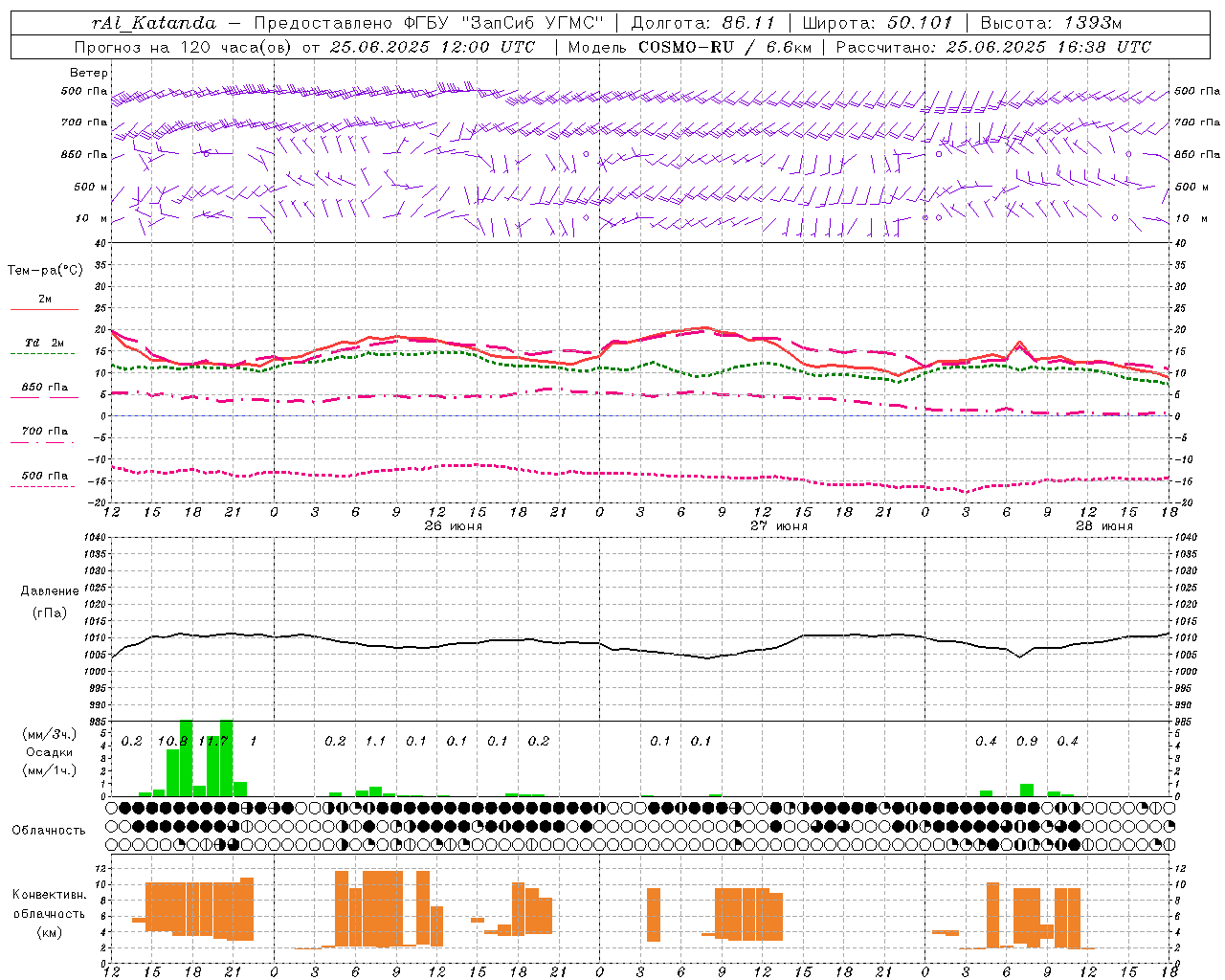The height and width of the screenshot is (980, 1225).
Task: Click the Тем-ра(°C) axis label
Action: pos(45,271)
